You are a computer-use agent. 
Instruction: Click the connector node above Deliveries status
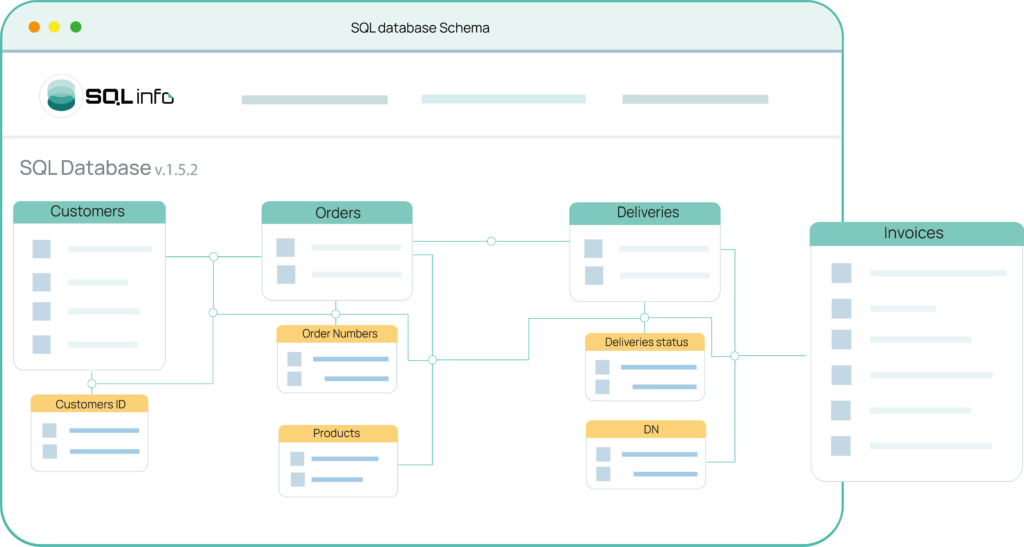click(x=645, y=318)
